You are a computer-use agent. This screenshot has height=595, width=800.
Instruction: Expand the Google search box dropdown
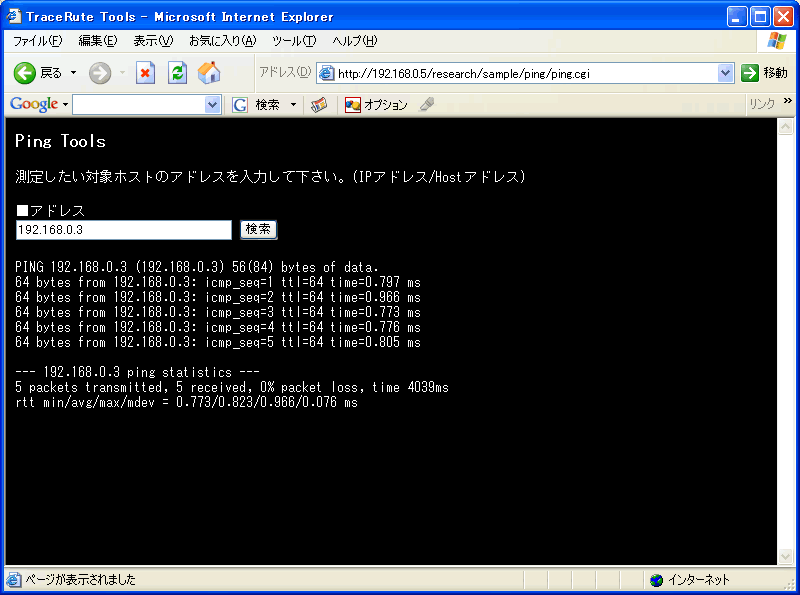(x=212, y=105)
